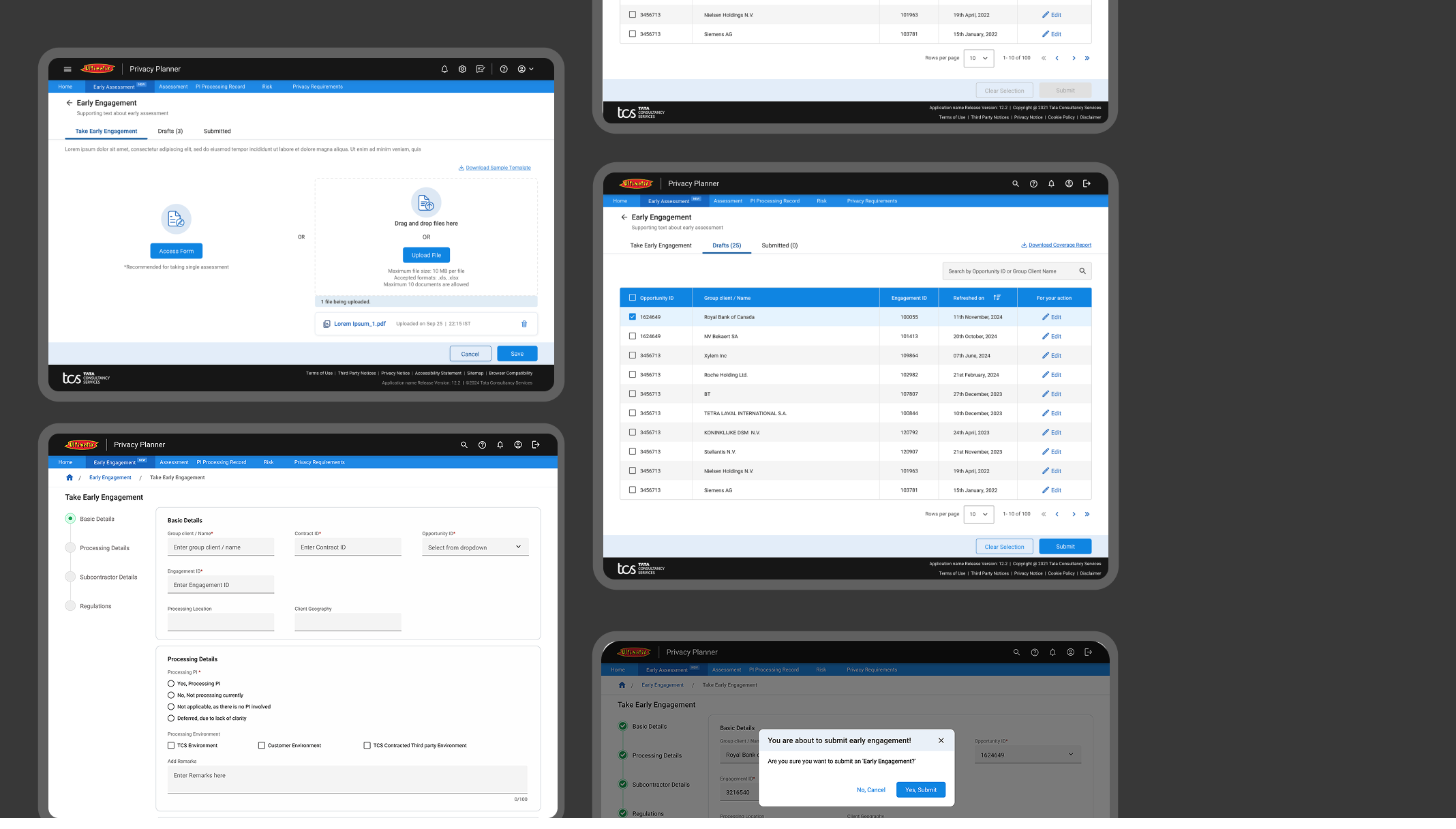Open the hamburger menu beside the logo
Image resolution: width=1456 pixels, height=829 pixels.
[x=67, y=69]
